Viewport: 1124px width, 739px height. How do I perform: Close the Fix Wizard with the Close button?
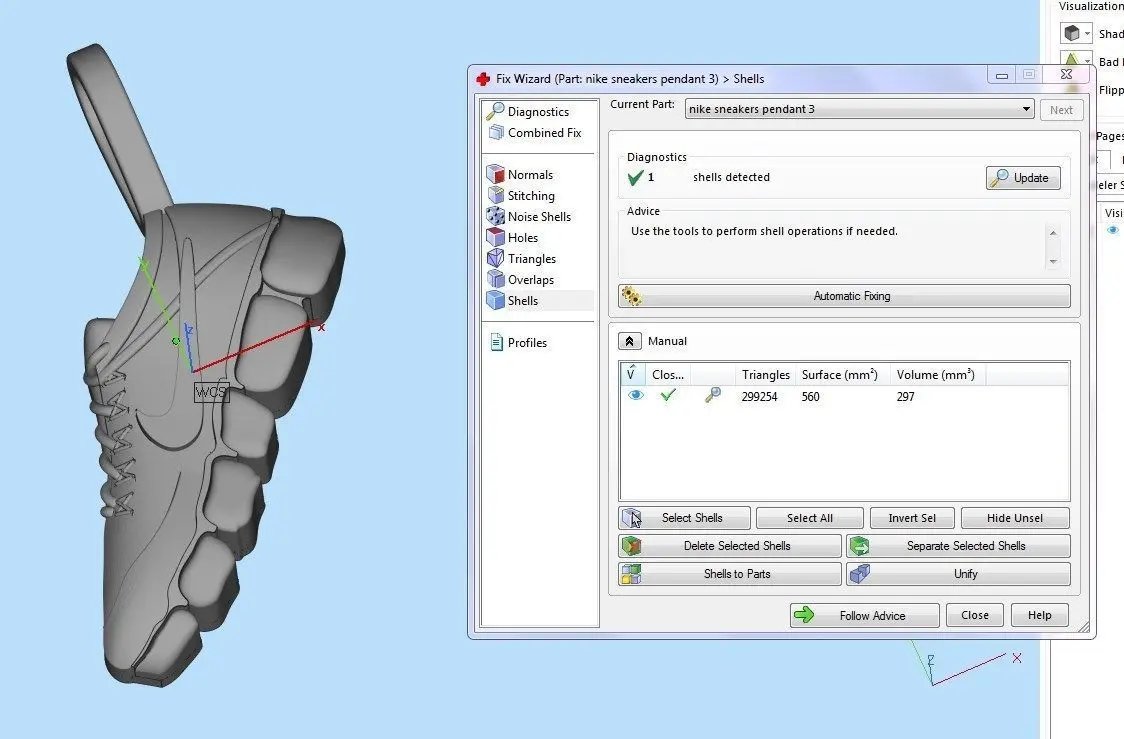click(975, 615)
